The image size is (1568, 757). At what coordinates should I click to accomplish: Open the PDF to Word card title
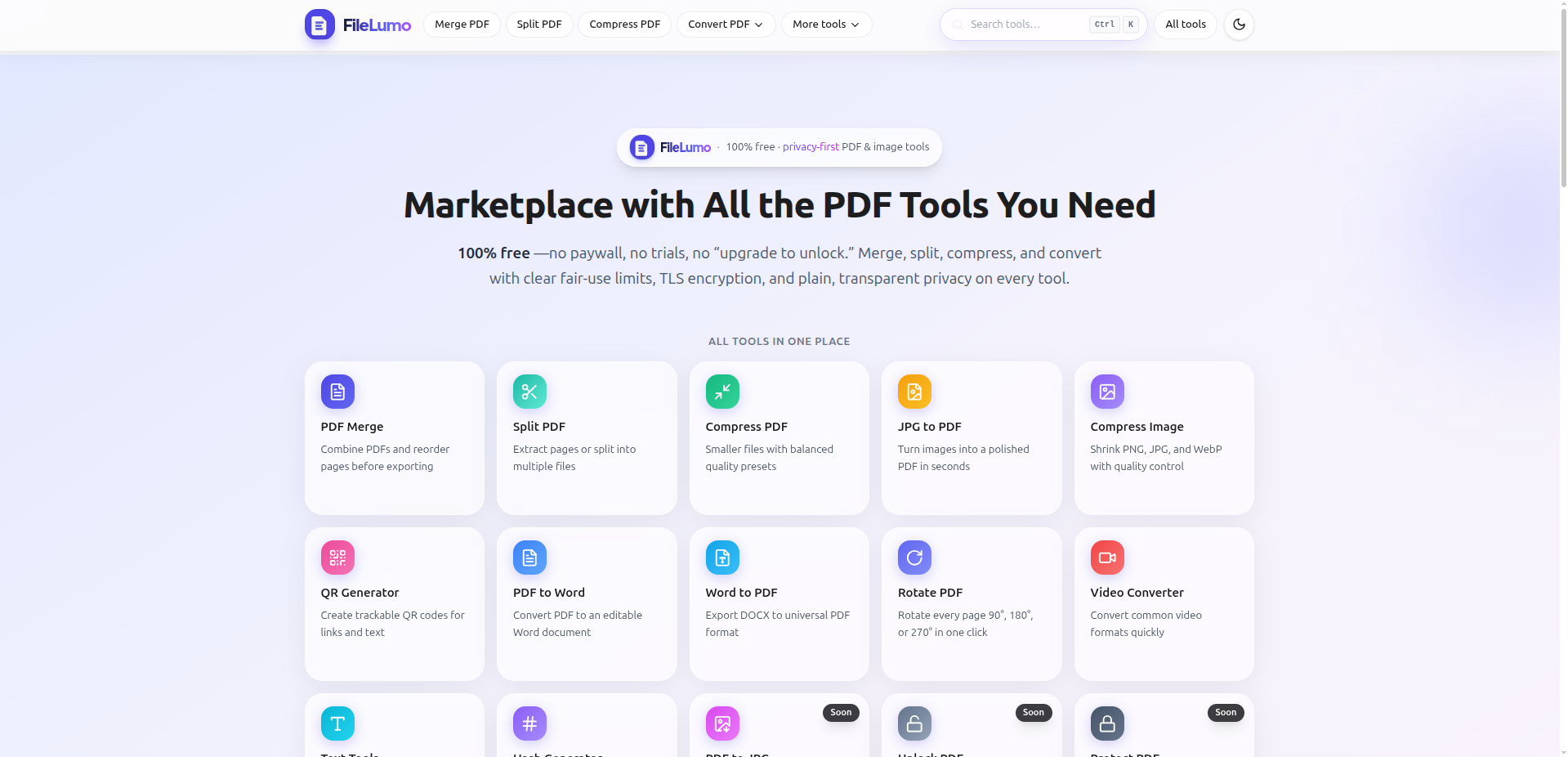point(549,593)
